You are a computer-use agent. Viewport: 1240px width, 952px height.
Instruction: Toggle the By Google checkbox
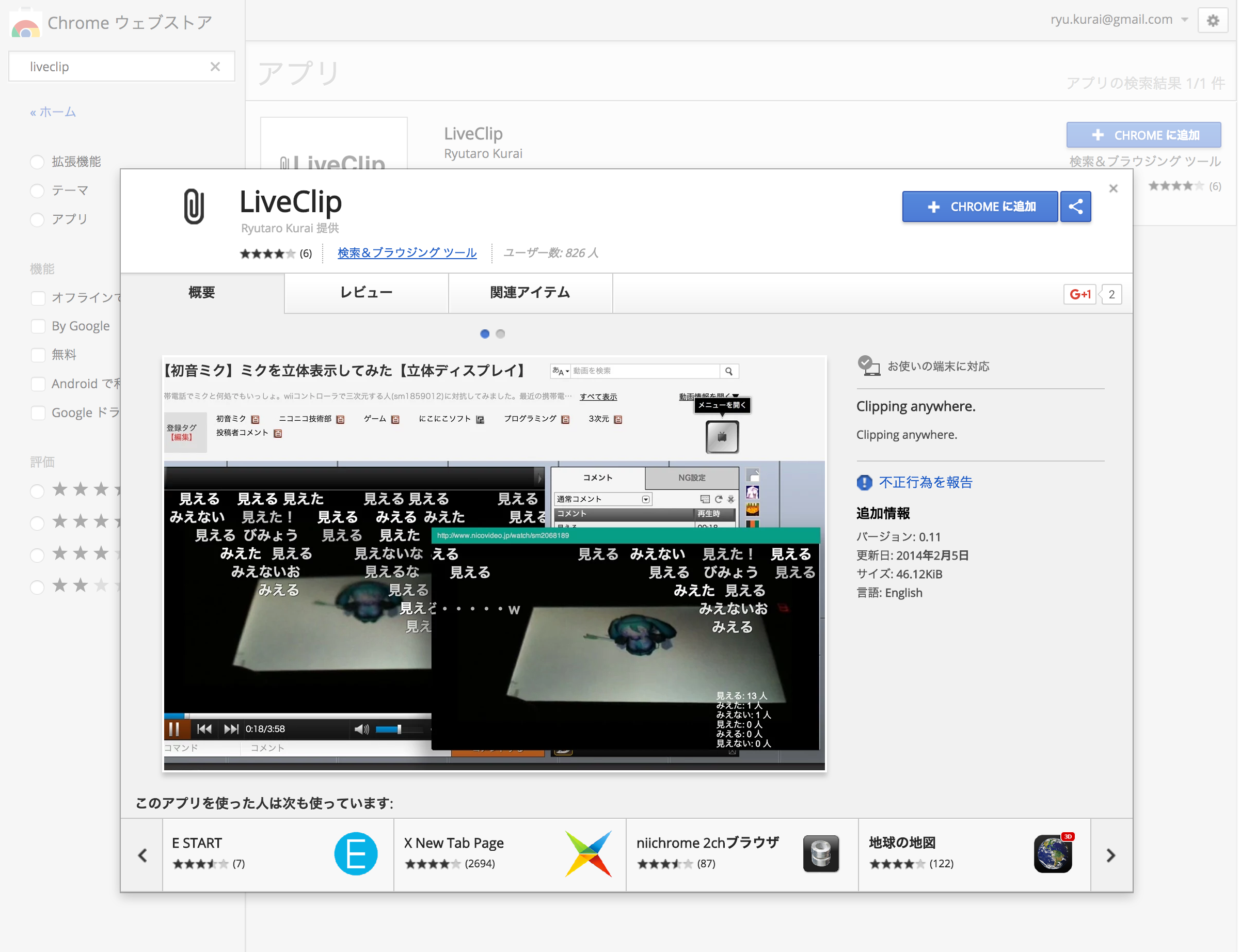pos(38,327)
